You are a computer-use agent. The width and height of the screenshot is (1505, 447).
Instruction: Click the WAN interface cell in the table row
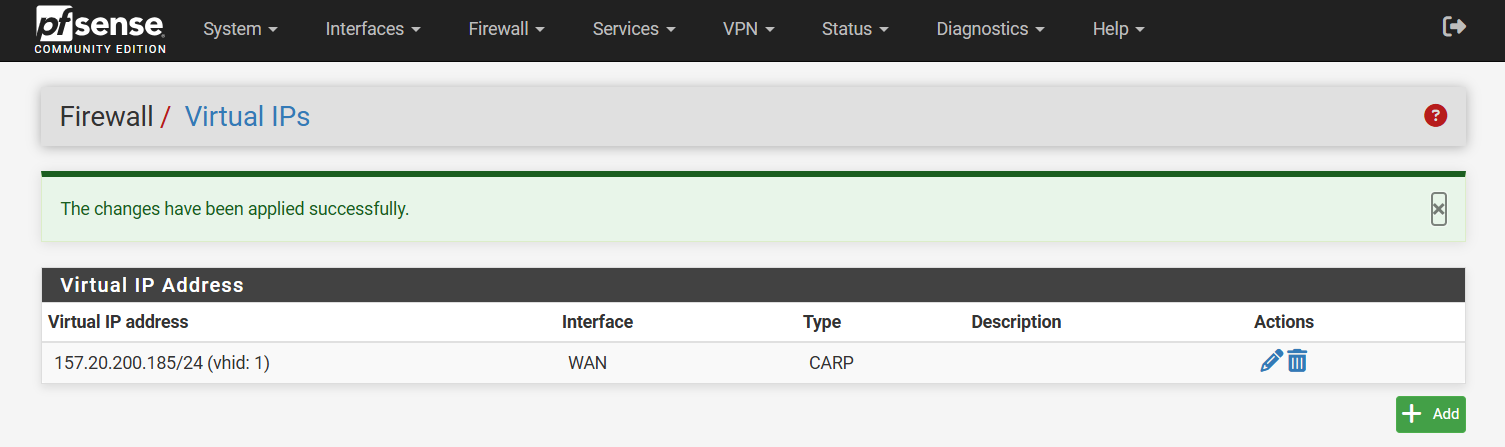point(587,363)
